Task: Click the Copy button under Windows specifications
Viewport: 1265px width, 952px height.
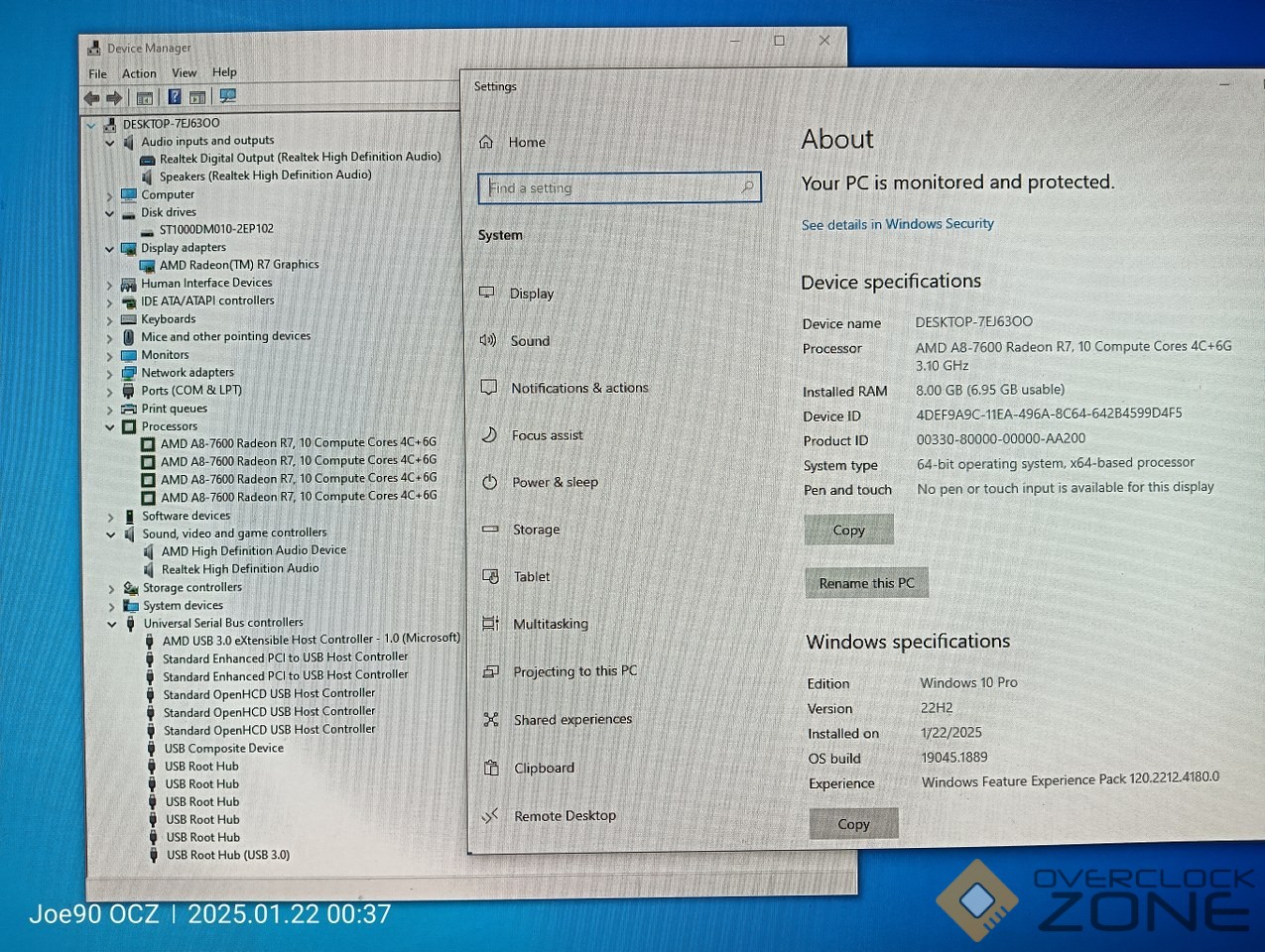Action: (853, 823)
